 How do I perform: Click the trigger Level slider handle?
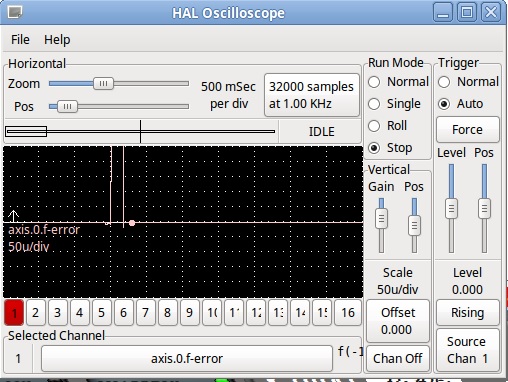click(x=451, y=209)
